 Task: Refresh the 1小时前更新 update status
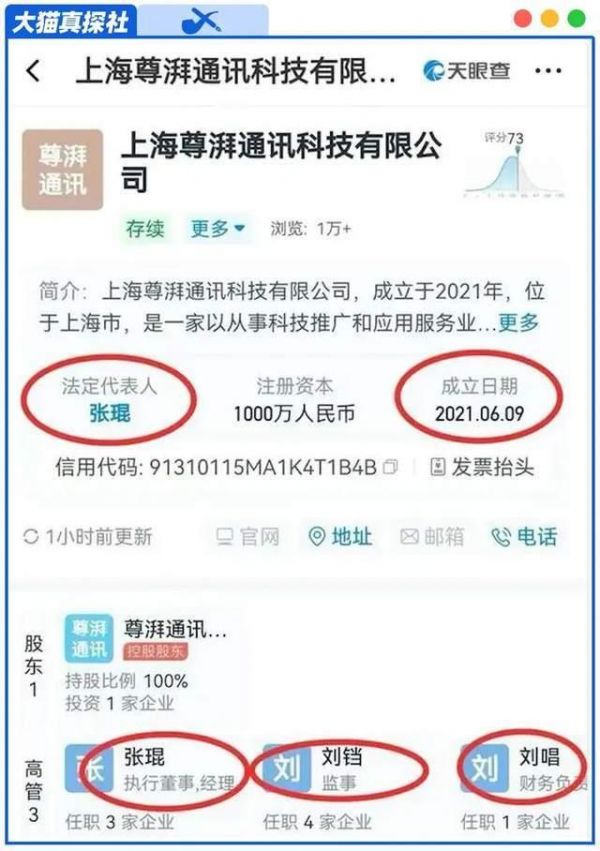tap(88, 537)
